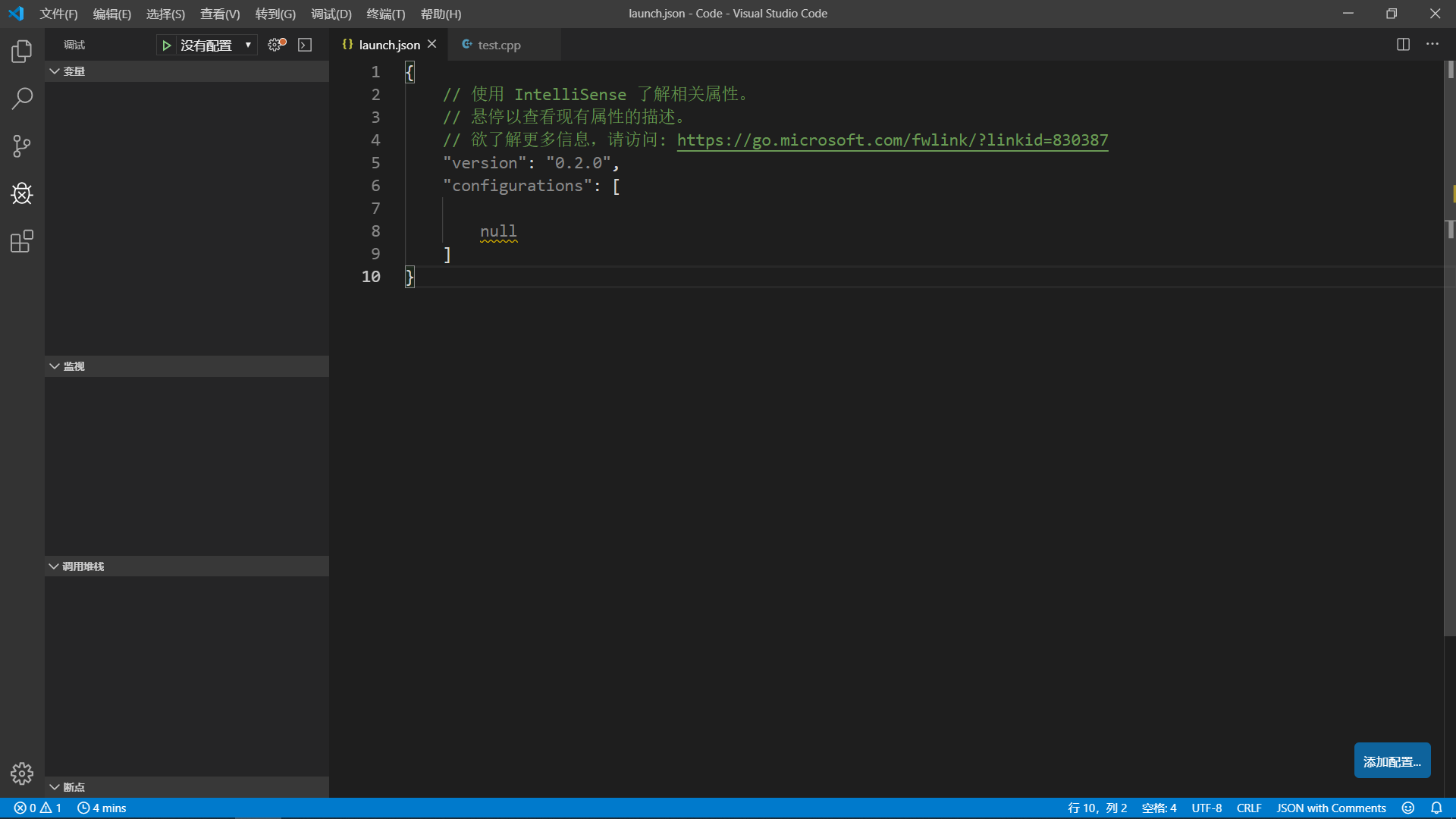Image resolution: width=1456 pixels, height=819 pixels.
Task: Open the Source Control view
Action: coord(22,146)
